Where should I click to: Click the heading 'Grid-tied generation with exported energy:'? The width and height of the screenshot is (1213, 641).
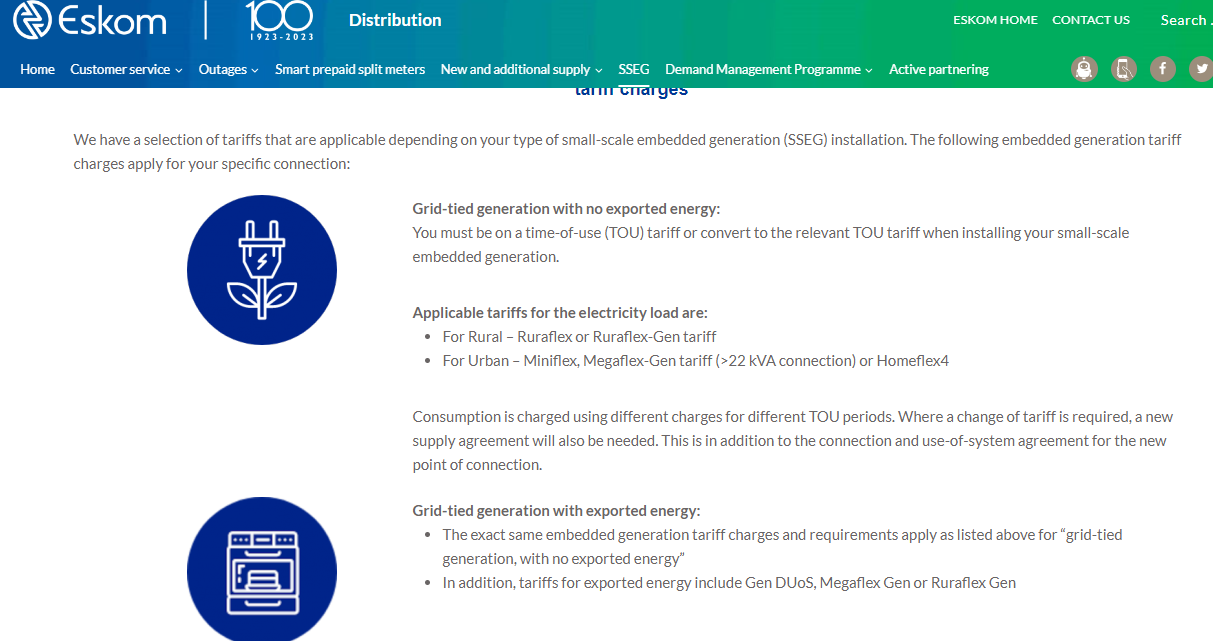557,511
